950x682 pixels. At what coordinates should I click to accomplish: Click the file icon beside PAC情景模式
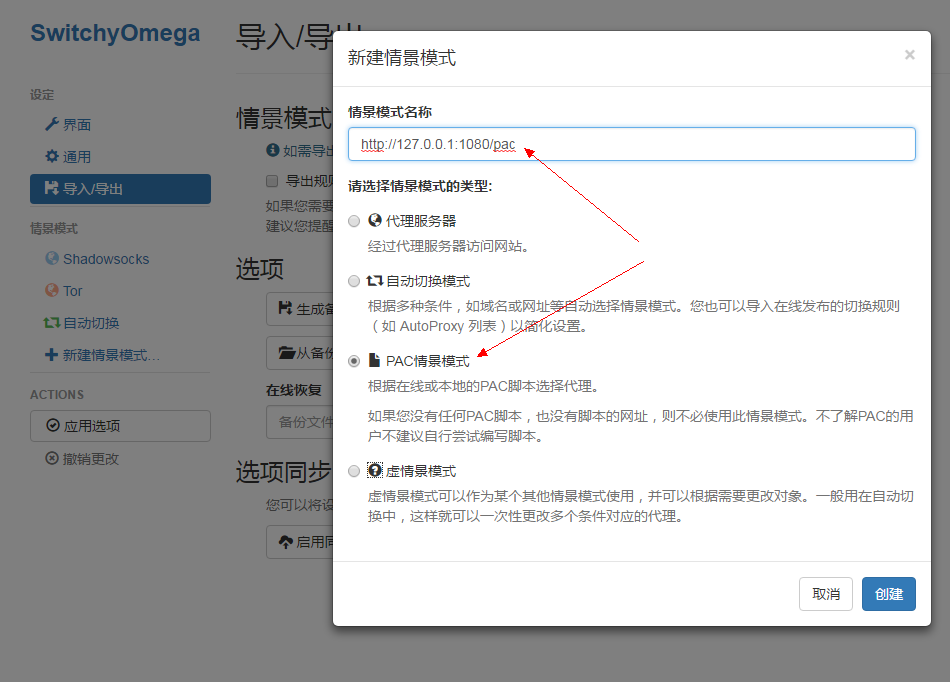[375, 360]
